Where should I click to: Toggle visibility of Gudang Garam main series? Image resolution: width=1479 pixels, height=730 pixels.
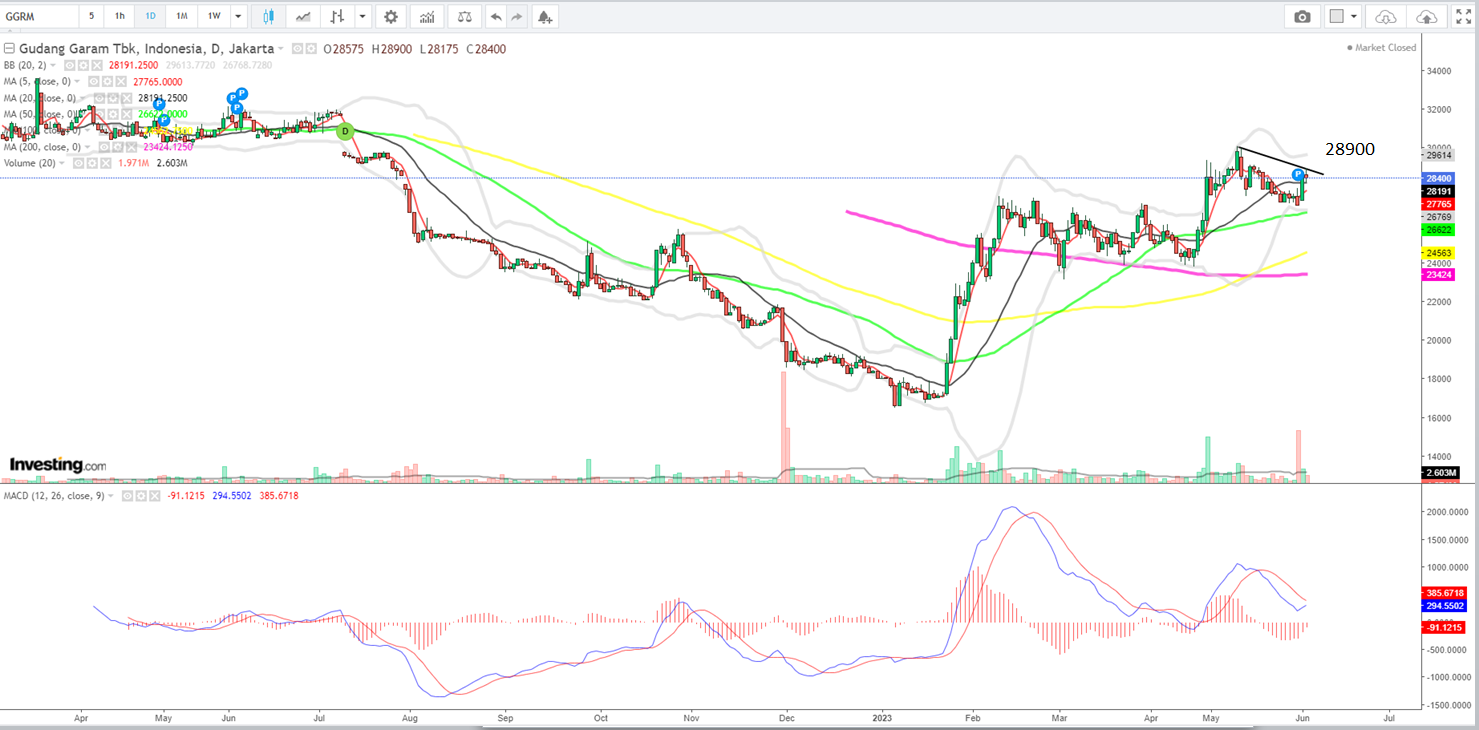click(297, 48)
